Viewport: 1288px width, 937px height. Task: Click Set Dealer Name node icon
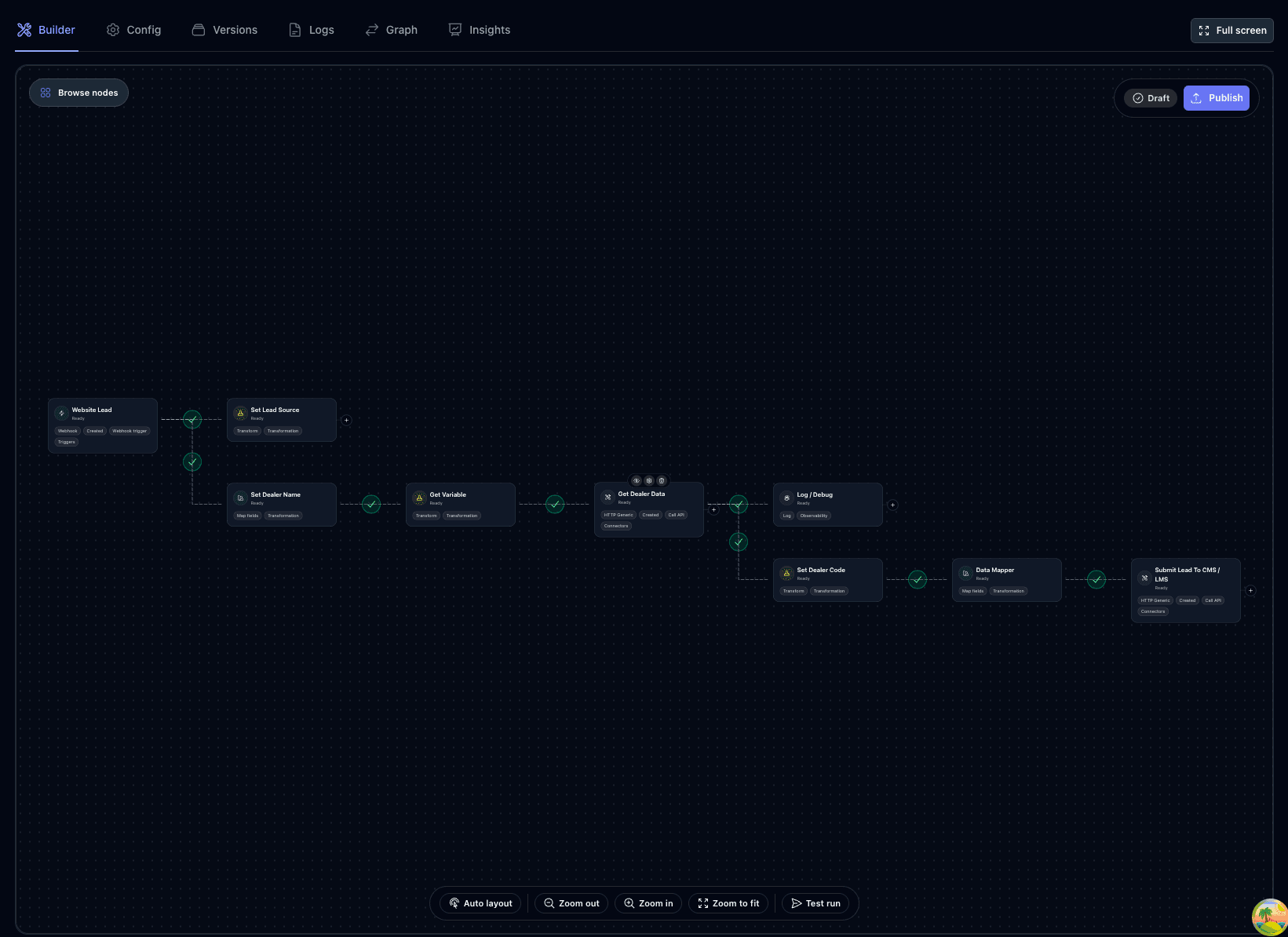click(x=240, y=498)
